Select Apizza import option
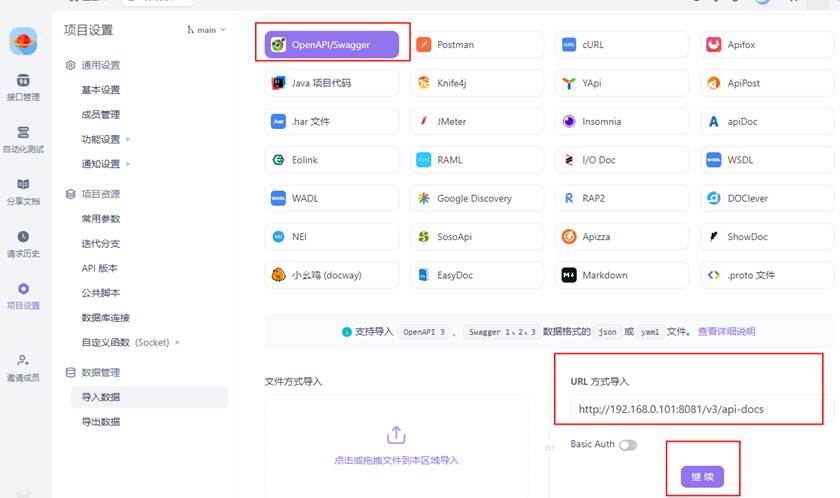 pyautogui.click(x=622, y=237)
